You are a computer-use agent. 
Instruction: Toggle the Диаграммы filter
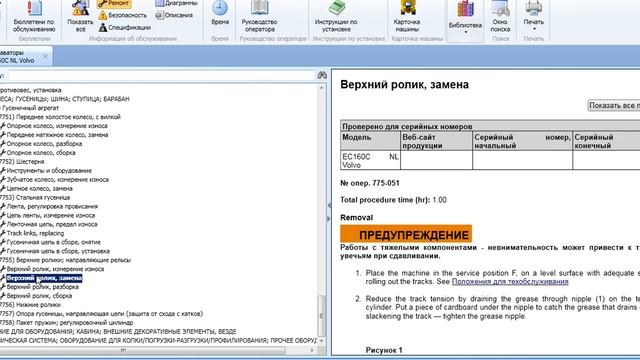(176, 3)
